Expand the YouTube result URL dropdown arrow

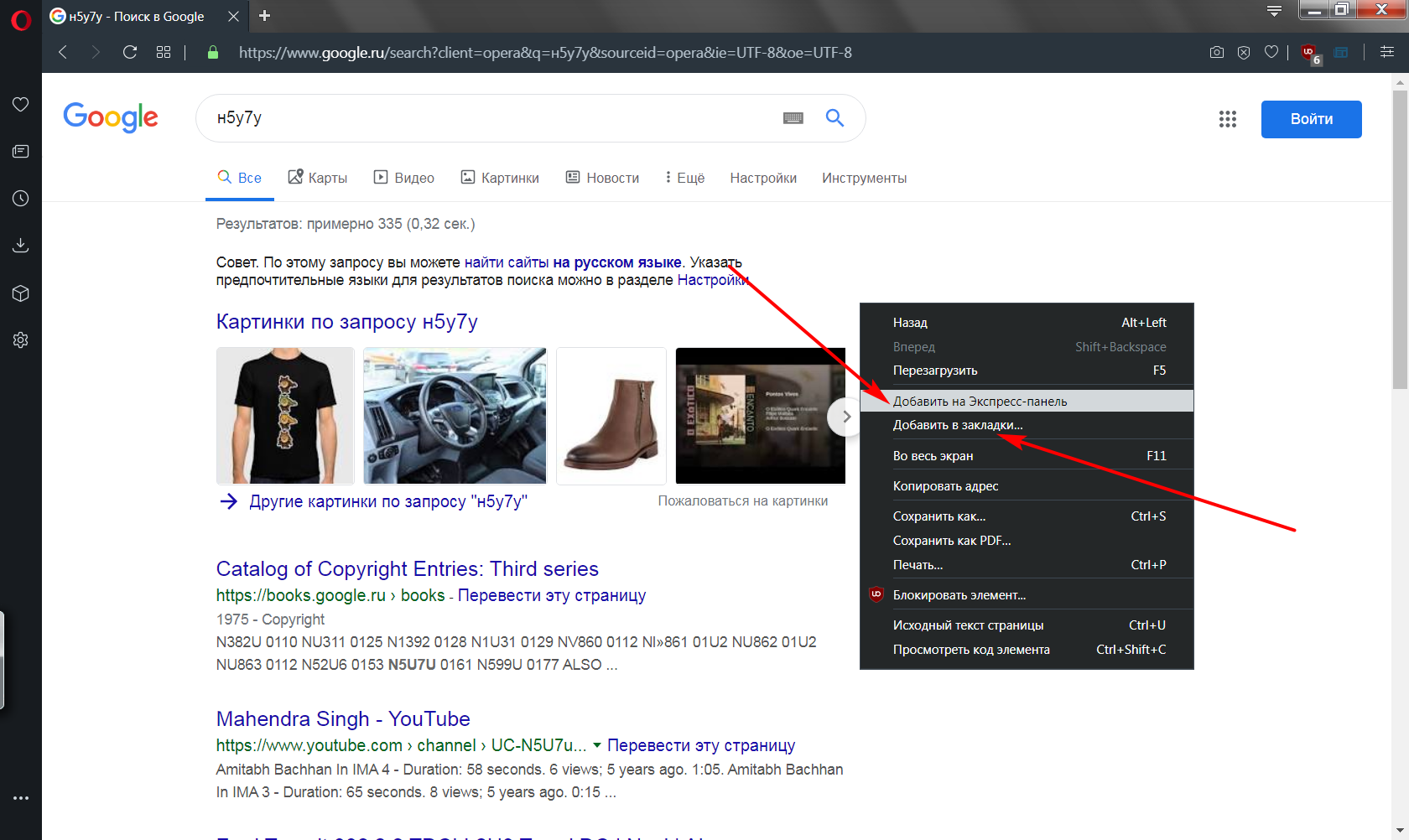(597, 745)
